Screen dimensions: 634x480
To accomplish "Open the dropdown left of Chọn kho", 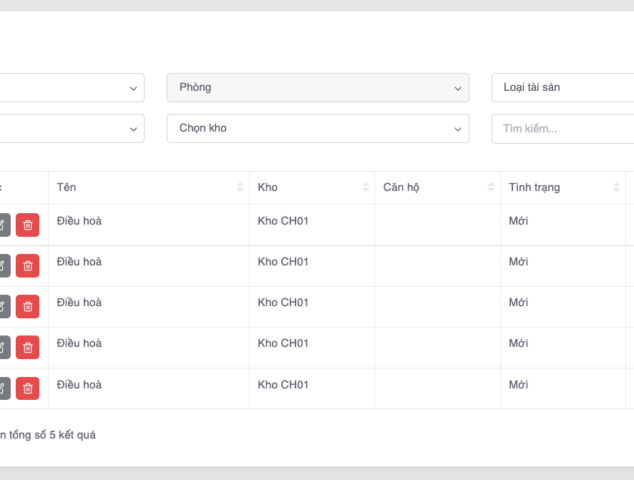I will pyautogui.click(x=70, y=128).
